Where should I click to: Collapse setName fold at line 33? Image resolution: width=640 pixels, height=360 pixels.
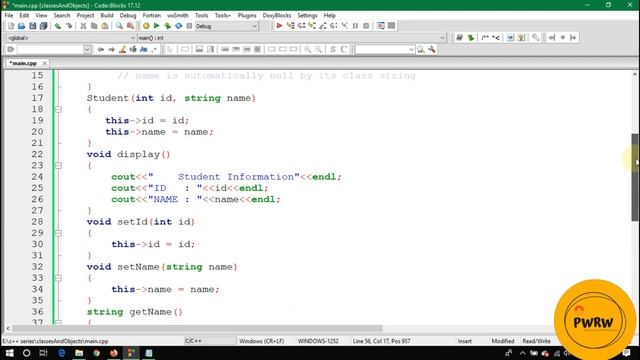[58, 278]
